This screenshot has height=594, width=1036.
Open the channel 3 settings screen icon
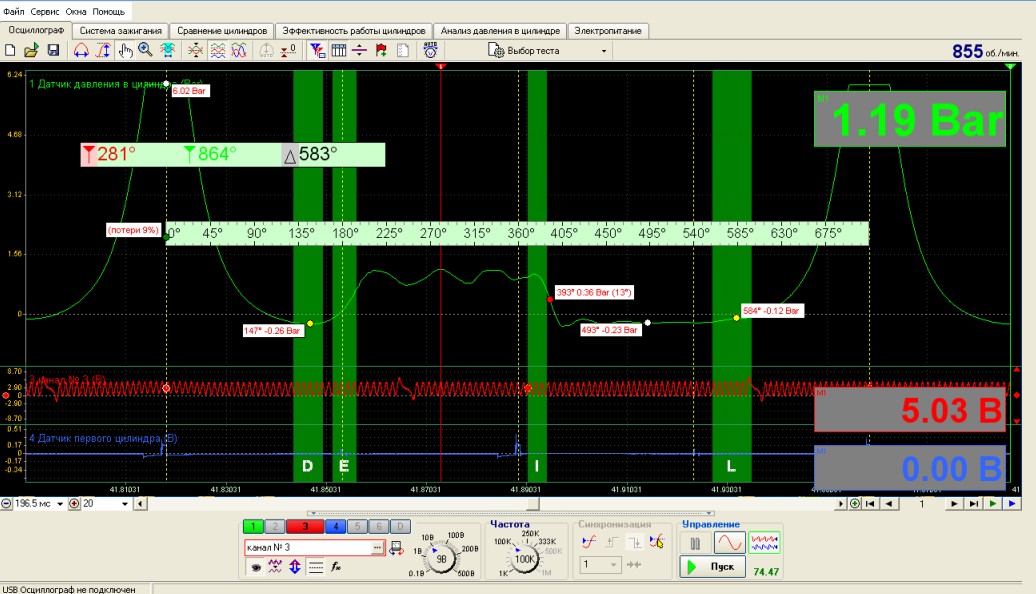pyautogui.click(x=396, y=548)
